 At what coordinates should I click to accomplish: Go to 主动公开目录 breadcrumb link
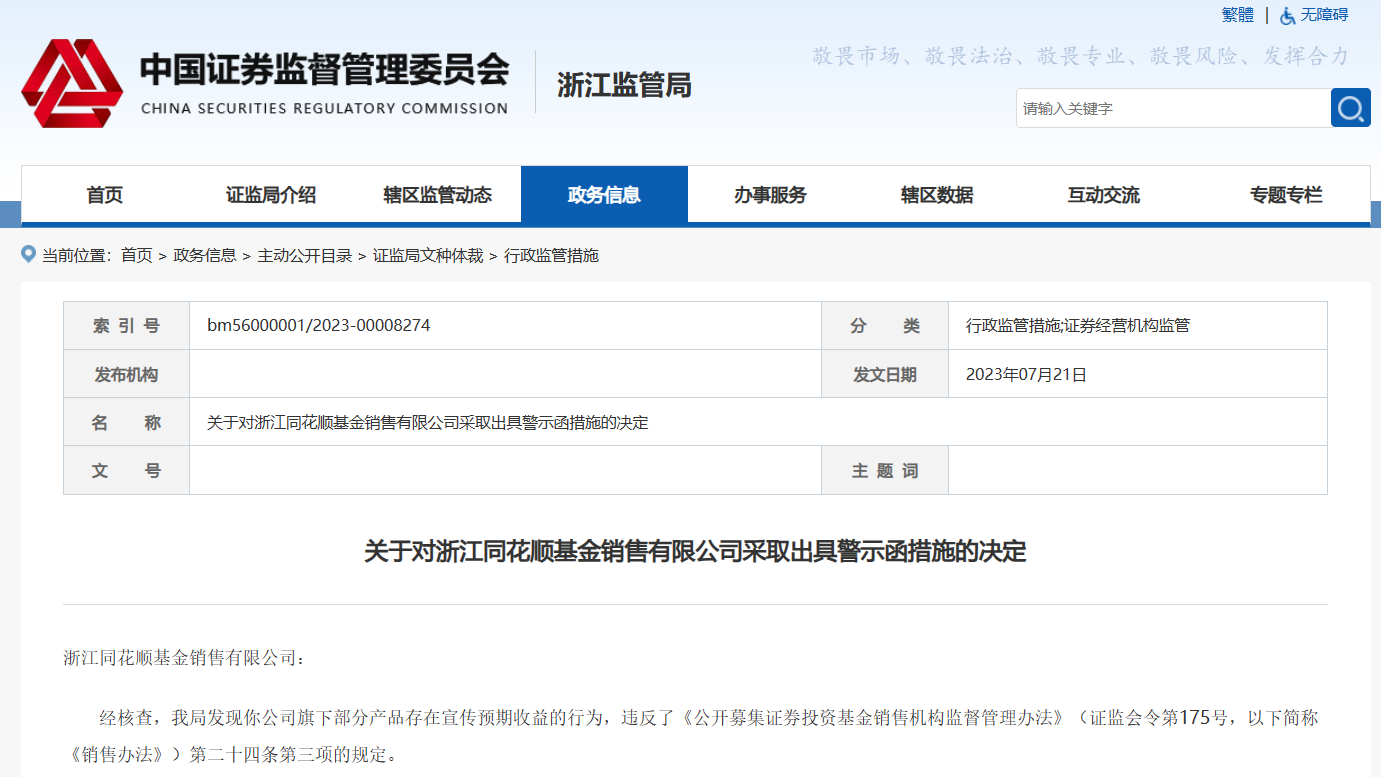[x=305, y=256]
